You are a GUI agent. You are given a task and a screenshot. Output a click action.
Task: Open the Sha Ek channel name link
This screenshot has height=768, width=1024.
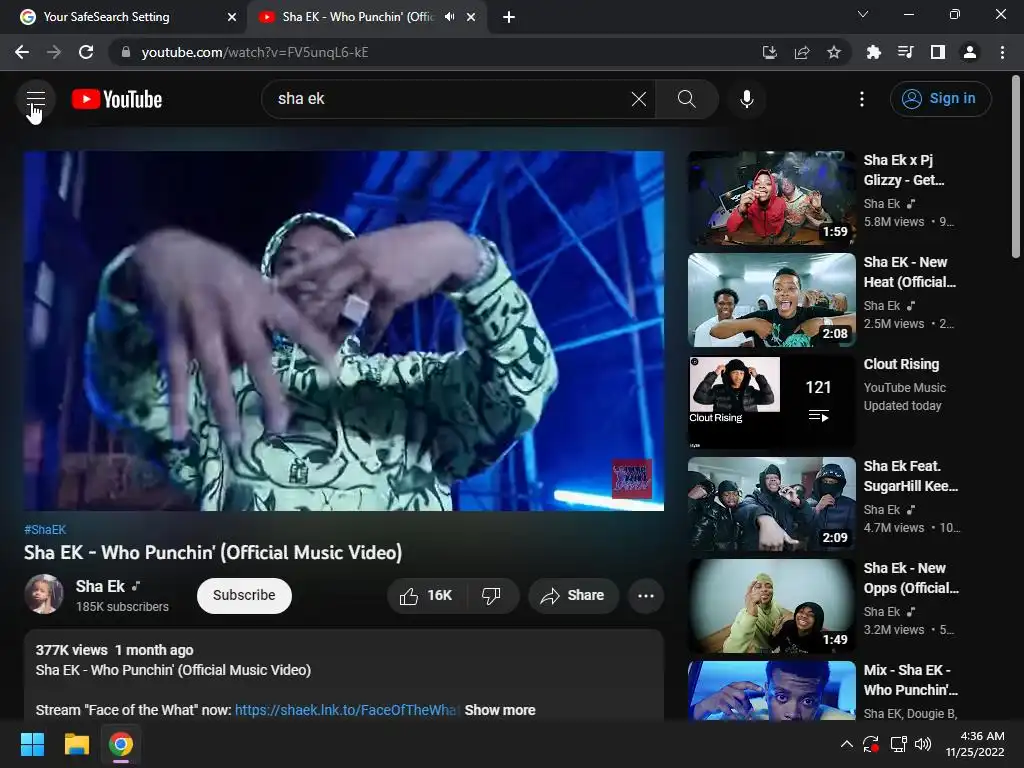100,586
